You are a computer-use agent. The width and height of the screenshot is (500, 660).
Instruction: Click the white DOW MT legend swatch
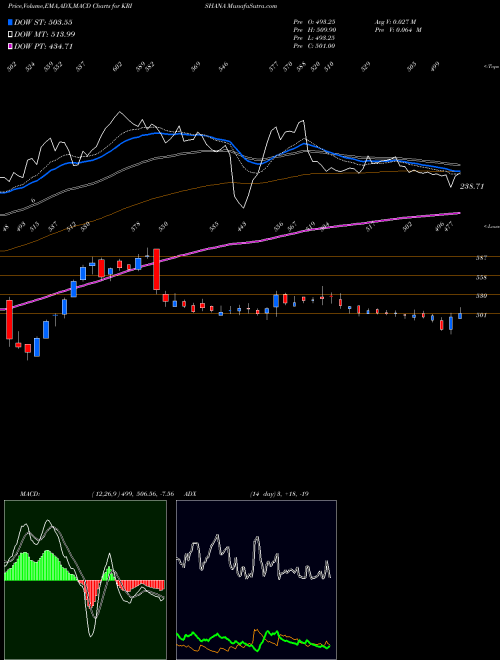pyautogui.click(x=11, y=35)
